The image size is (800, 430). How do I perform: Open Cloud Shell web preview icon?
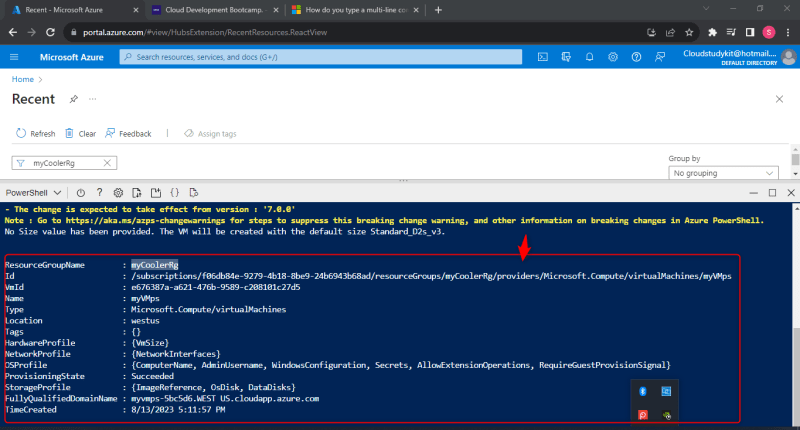tap(193, 193)
